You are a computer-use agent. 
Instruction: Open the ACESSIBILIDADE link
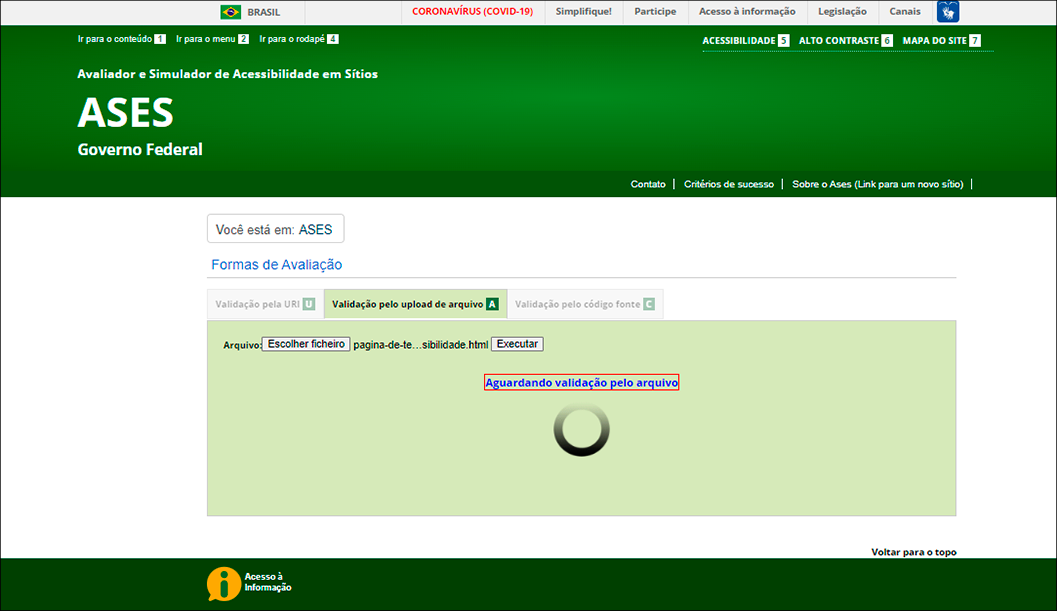[745, 41]
